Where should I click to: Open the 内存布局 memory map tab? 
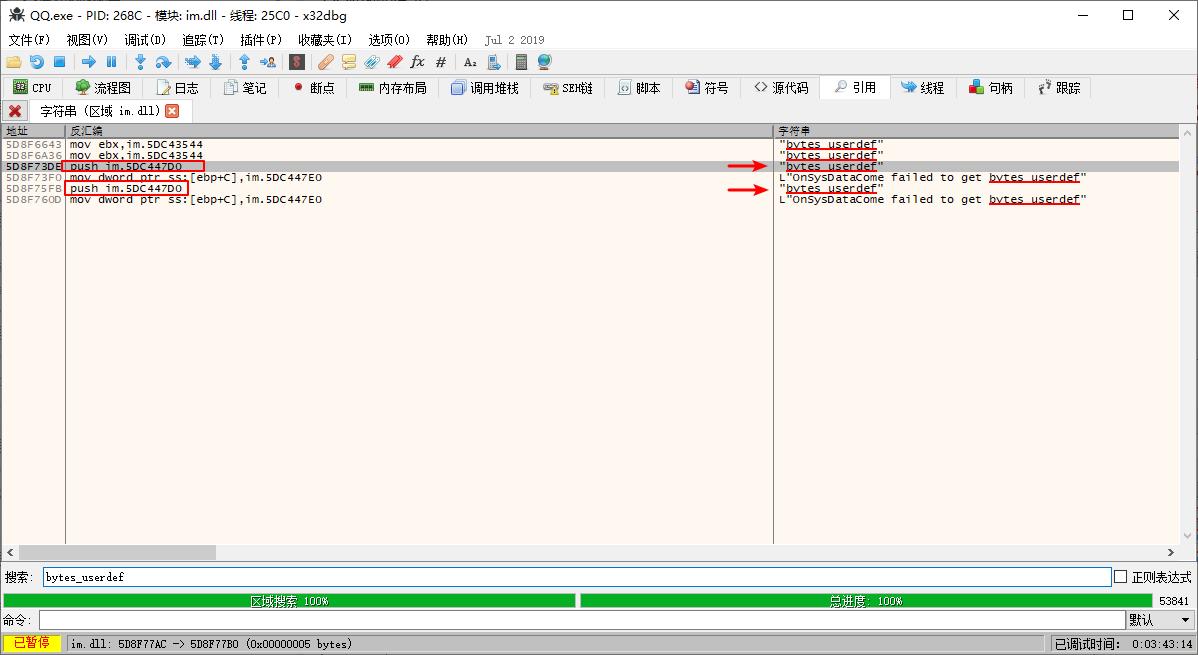pos(393,88)
